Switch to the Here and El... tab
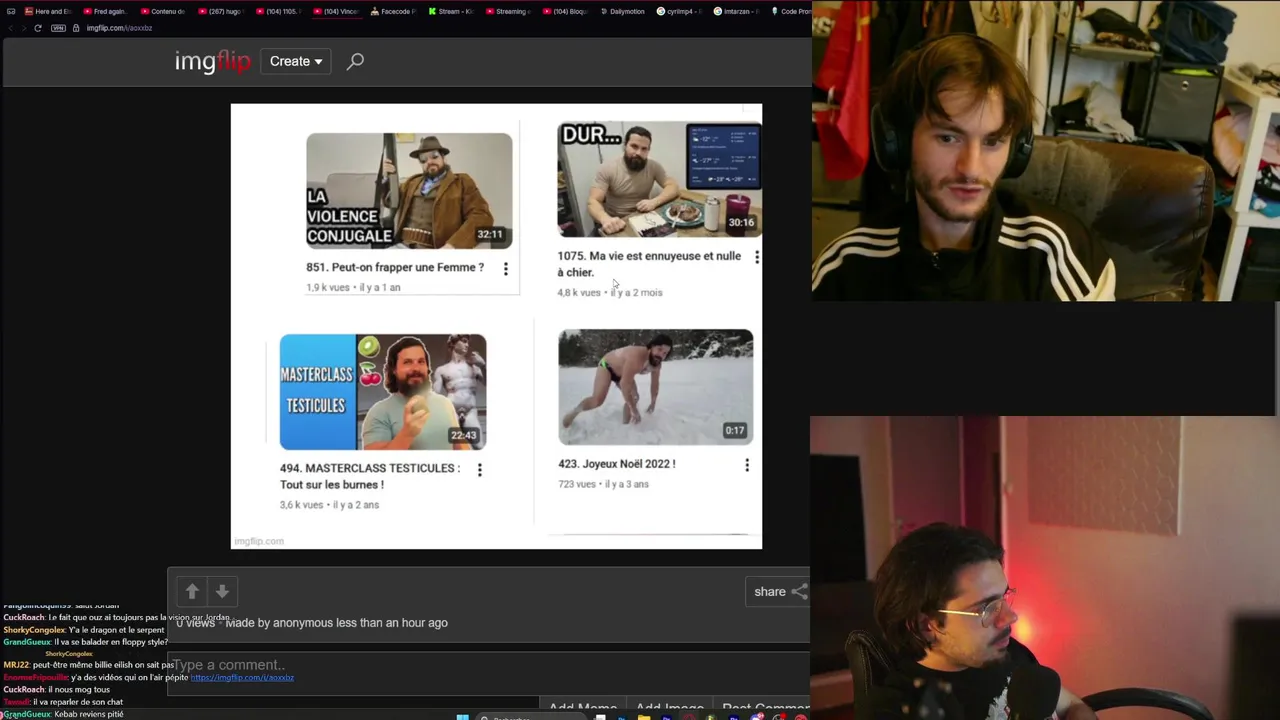The width and height of the screenshot is (1280, 720). tap(47, 11)
